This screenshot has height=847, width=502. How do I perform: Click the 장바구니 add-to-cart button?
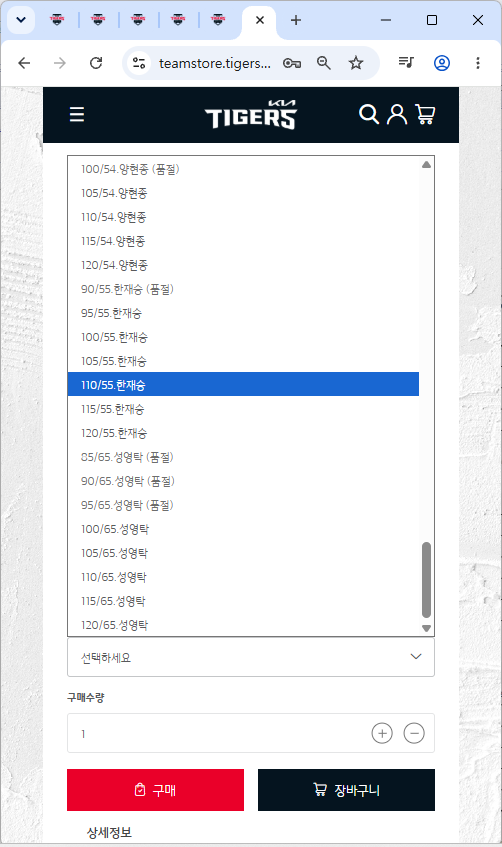346,790
